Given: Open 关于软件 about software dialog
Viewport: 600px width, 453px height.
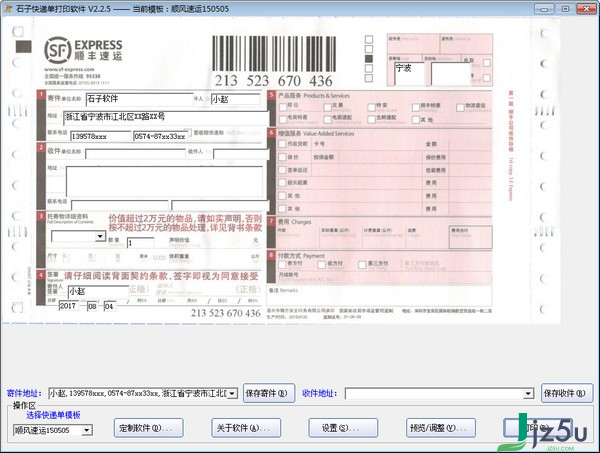Looking at the screenshot, I should click(246, 428).
